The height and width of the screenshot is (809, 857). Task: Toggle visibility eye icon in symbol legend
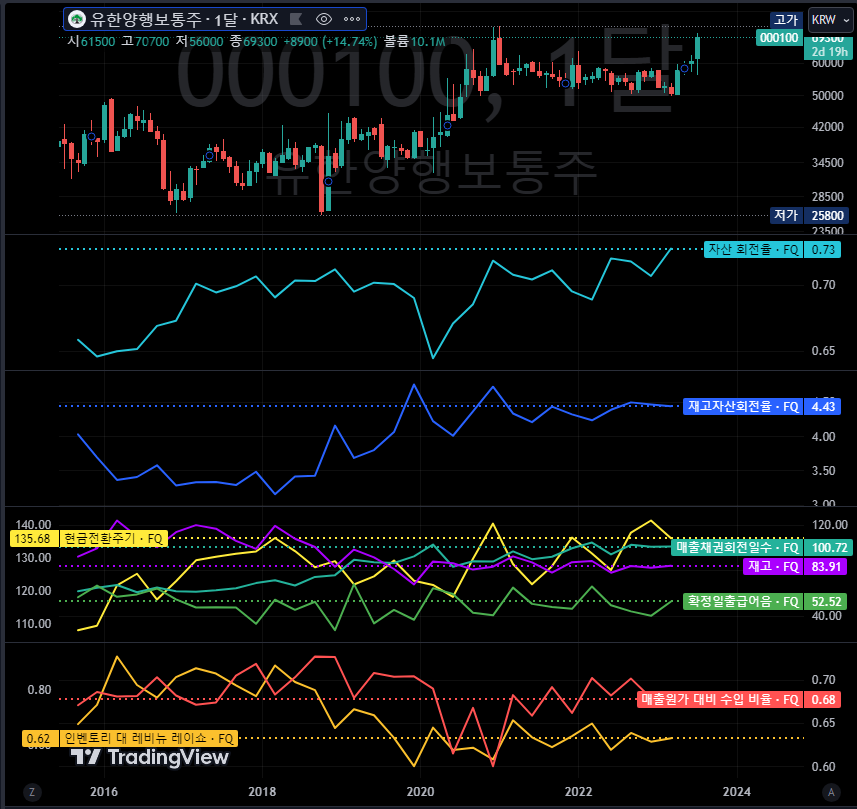coord(324,20)
